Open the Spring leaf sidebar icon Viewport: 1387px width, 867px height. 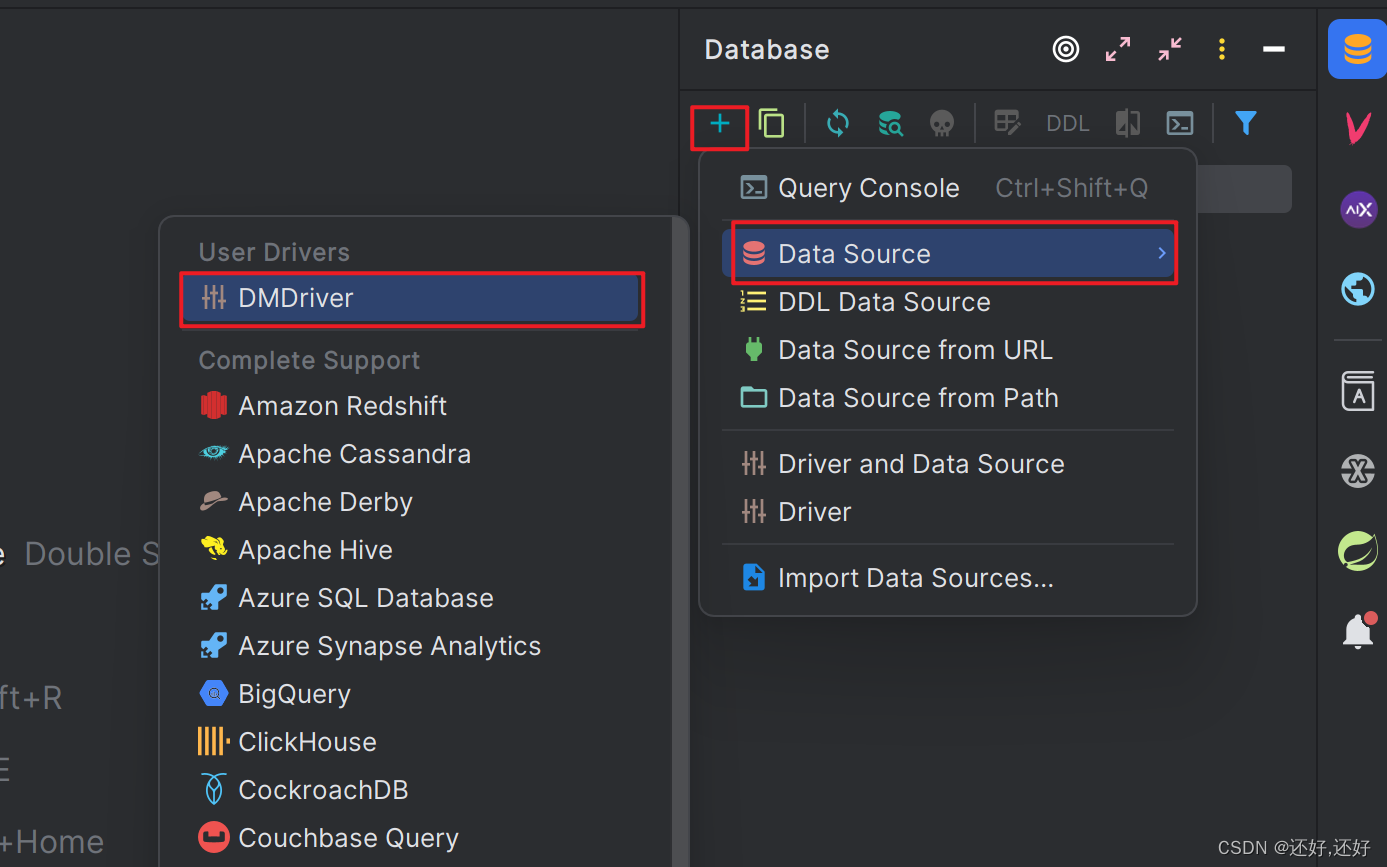click(x=1358, y=551)
